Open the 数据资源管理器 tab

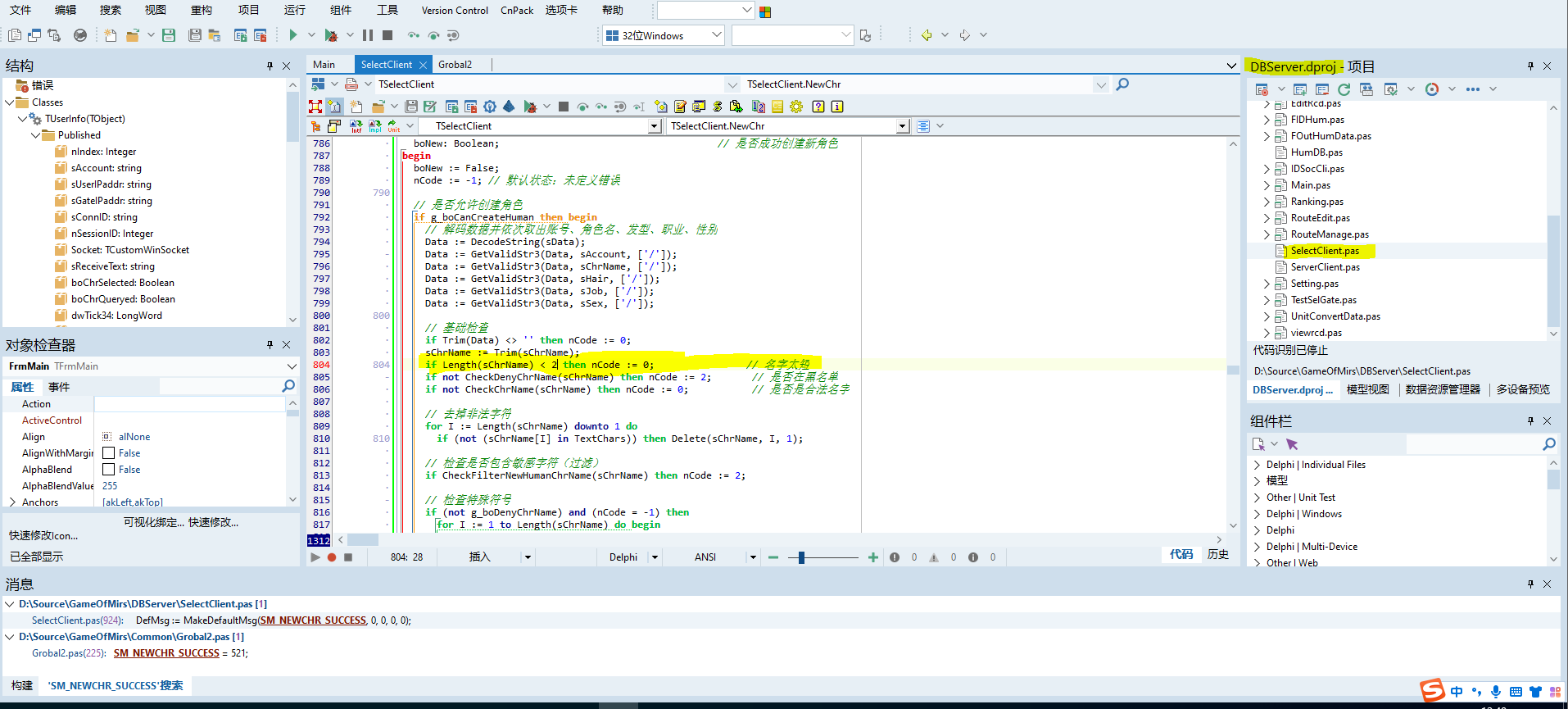[1443, 390]
